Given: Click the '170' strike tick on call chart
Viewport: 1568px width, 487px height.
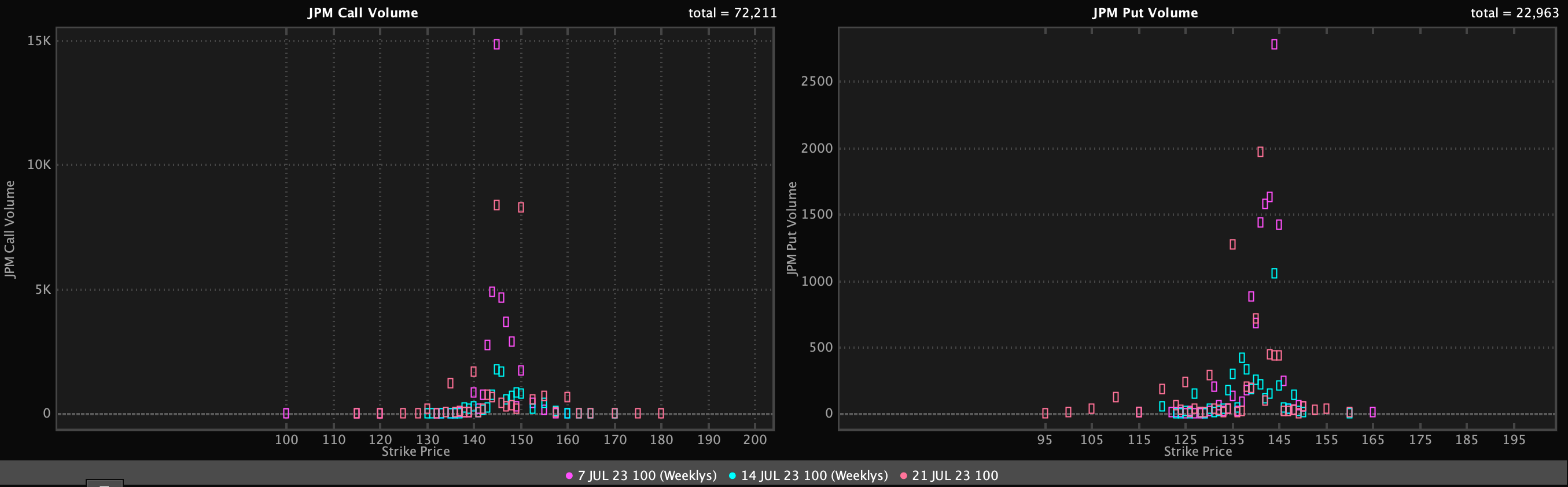Looking at the screenshot, I should 615,440.
